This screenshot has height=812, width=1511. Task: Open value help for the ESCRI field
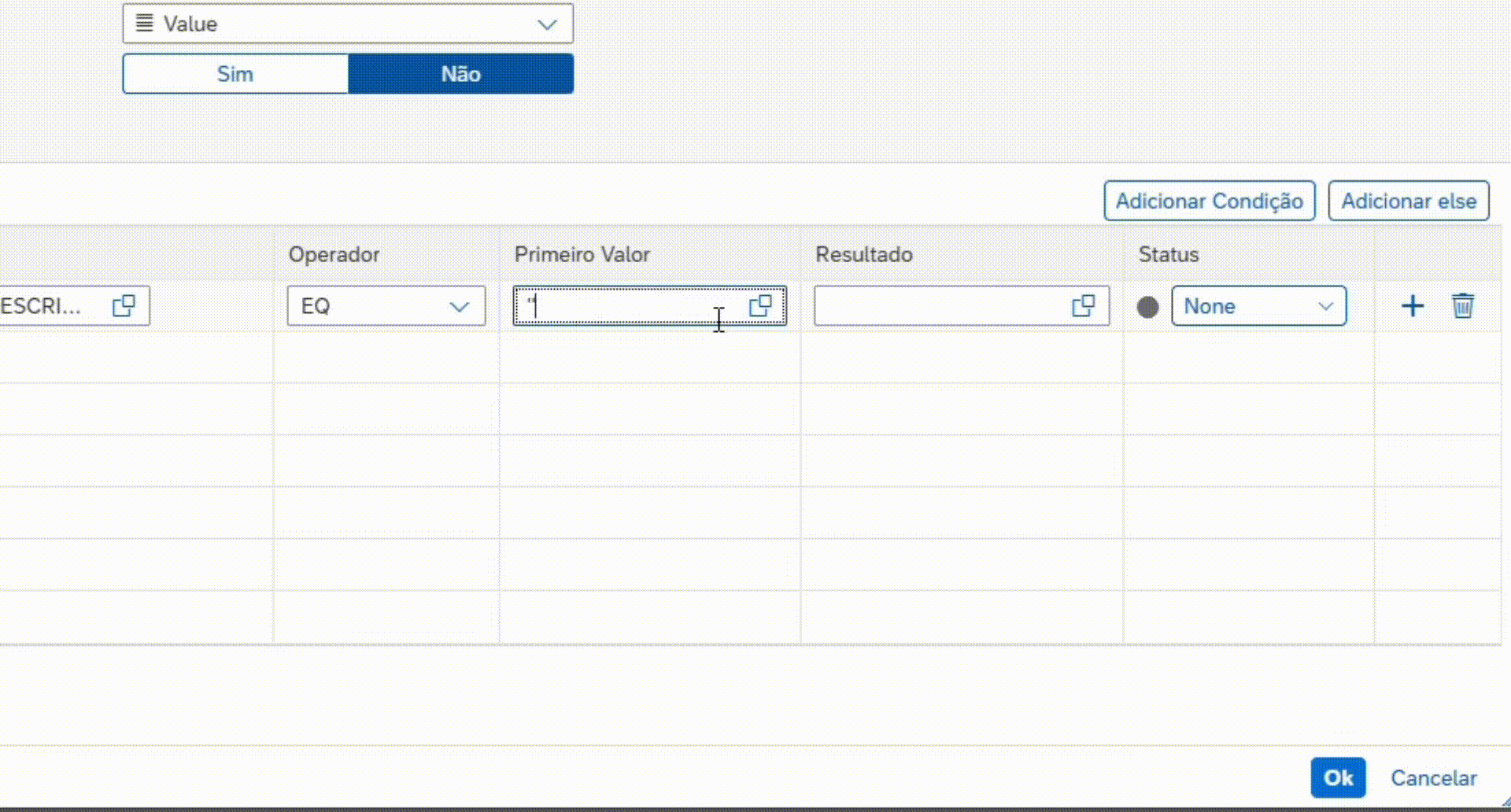pyautogui.click(x=124, y=306)
